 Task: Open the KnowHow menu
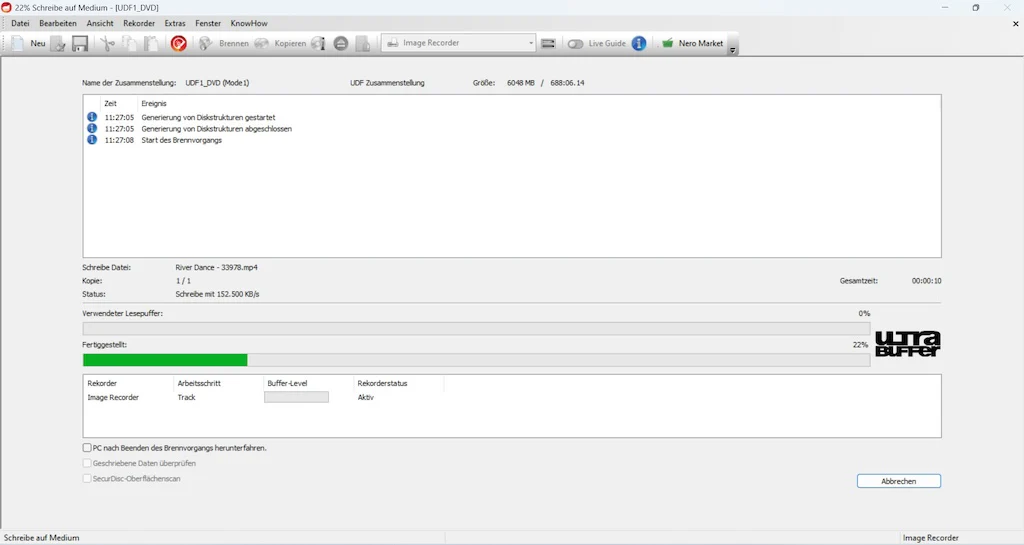(249, 23)
